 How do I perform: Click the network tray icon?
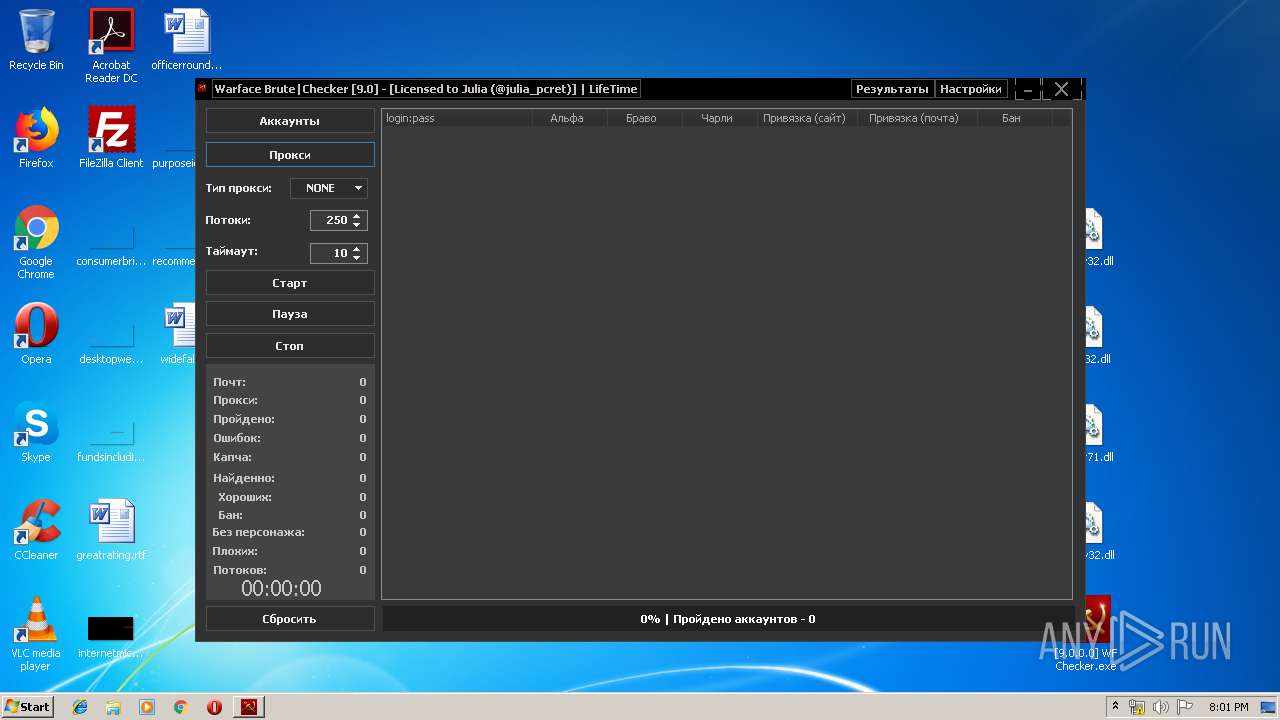tap(1137, 707)
